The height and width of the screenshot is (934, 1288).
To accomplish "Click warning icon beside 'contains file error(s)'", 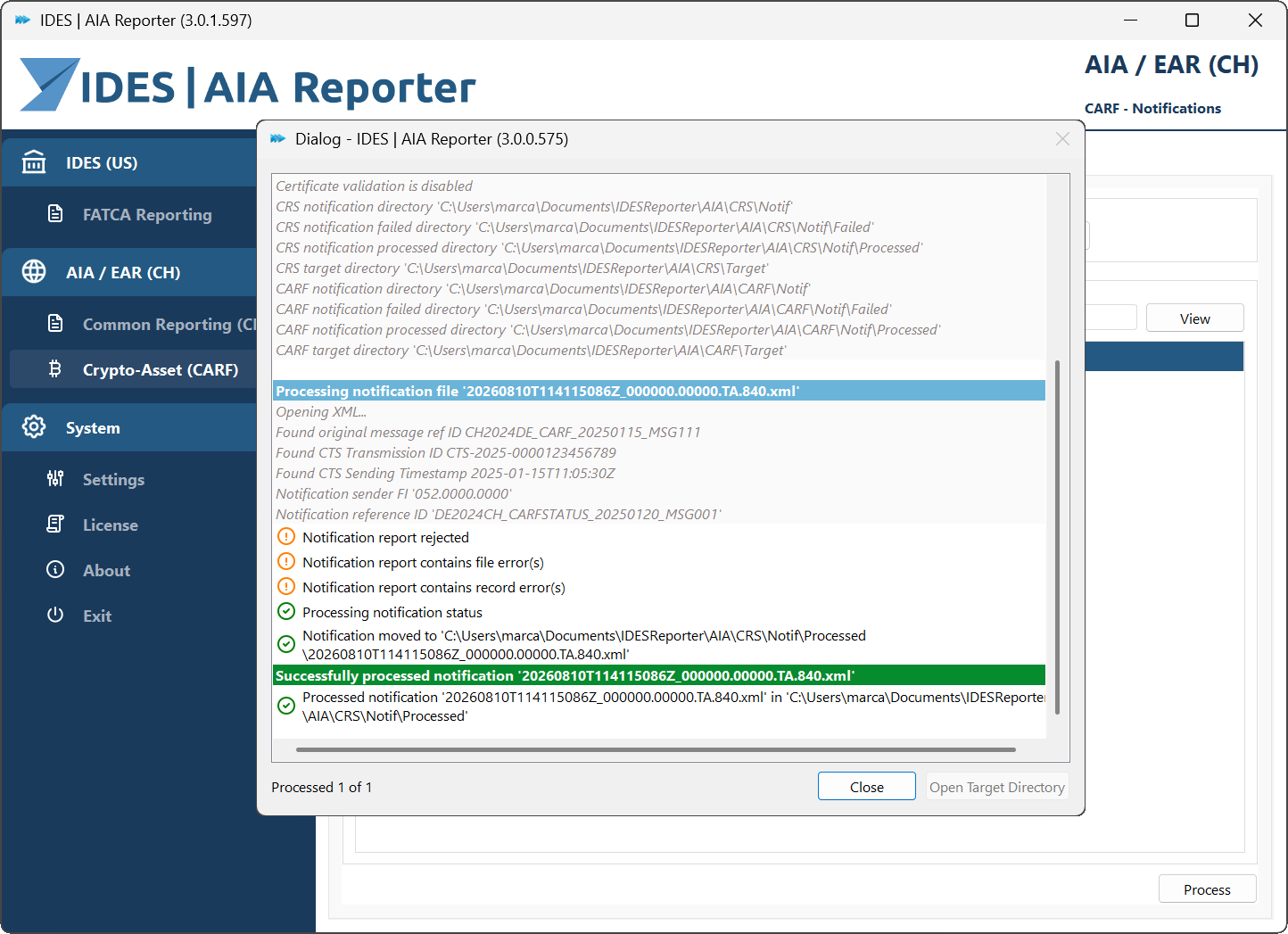I will pos(286,562).
